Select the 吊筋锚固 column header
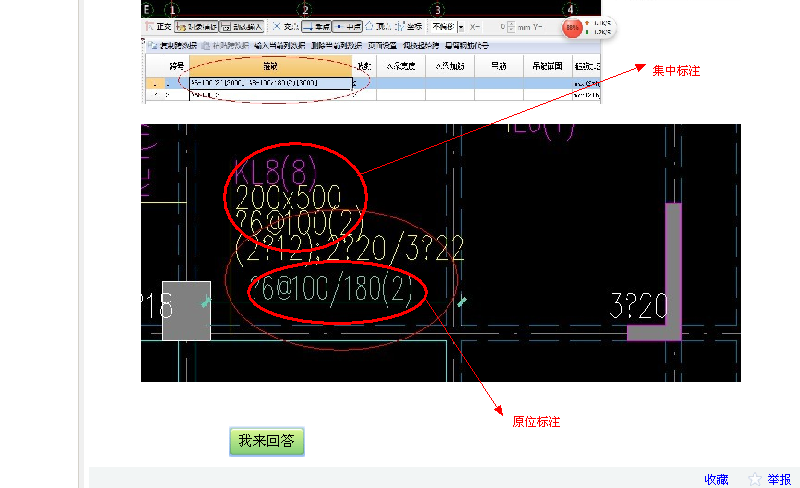Image resolution: width=800 pixels, height=488 pixels. (x=548, y=66)
